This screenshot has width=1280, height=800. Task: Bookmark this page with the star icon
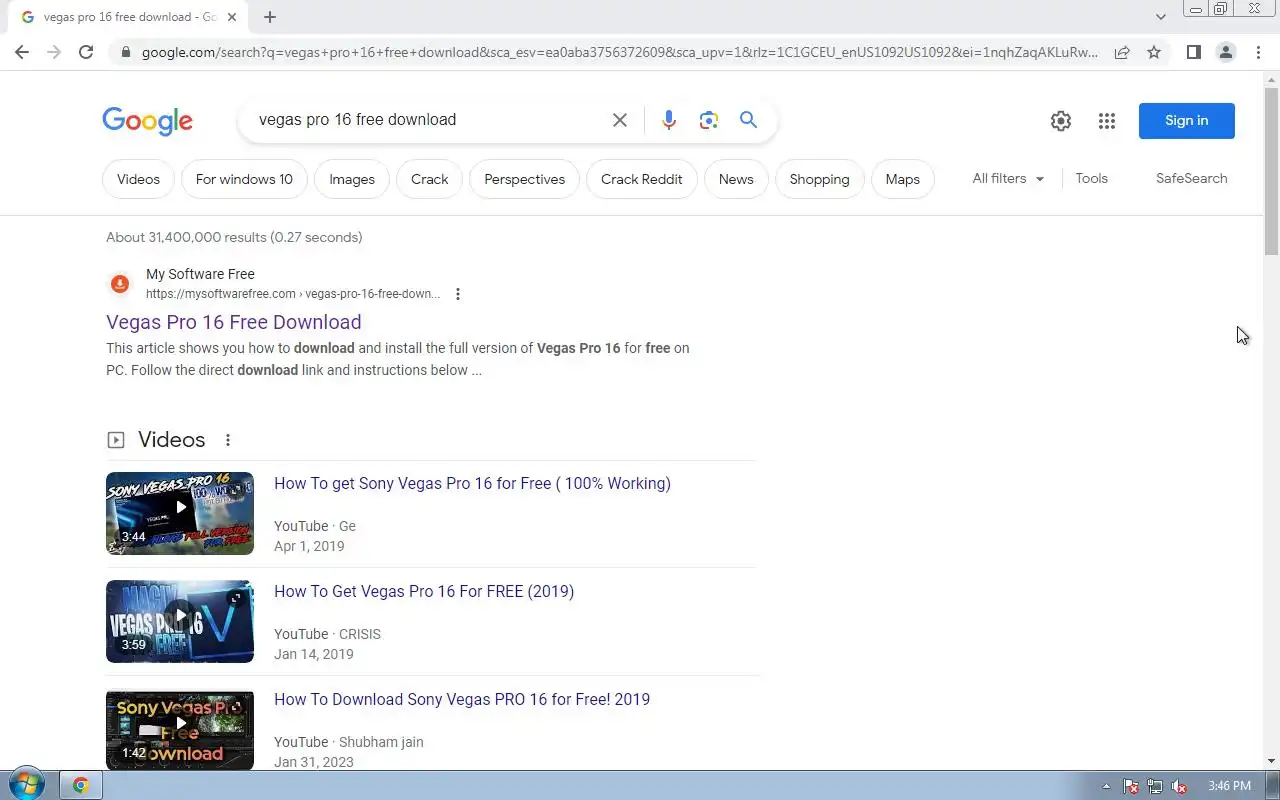1154,52
